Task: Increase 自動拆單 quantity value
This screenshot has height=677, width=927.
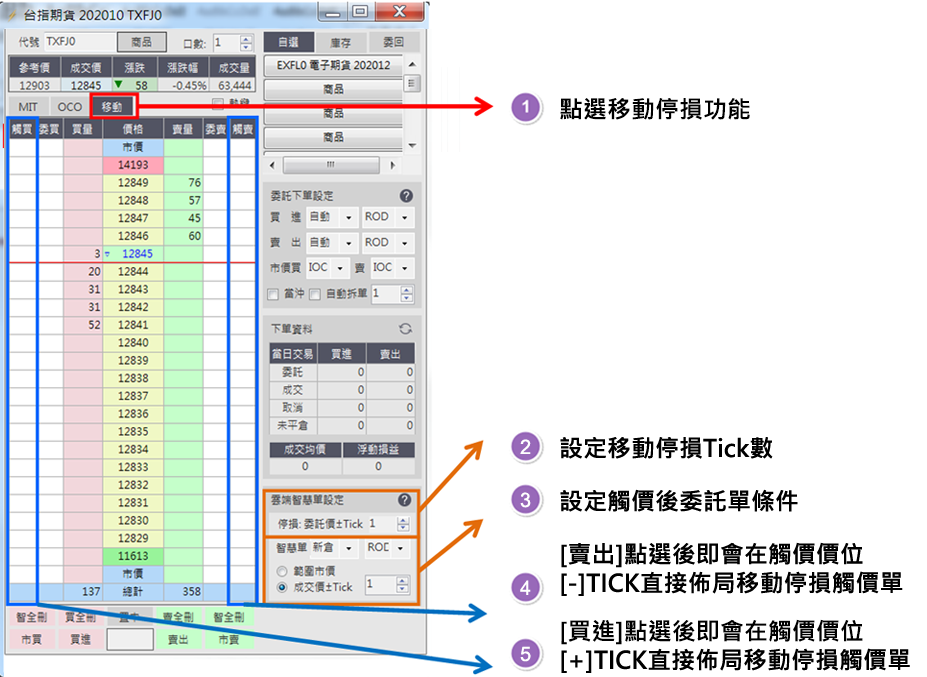Action: point(406,290)
